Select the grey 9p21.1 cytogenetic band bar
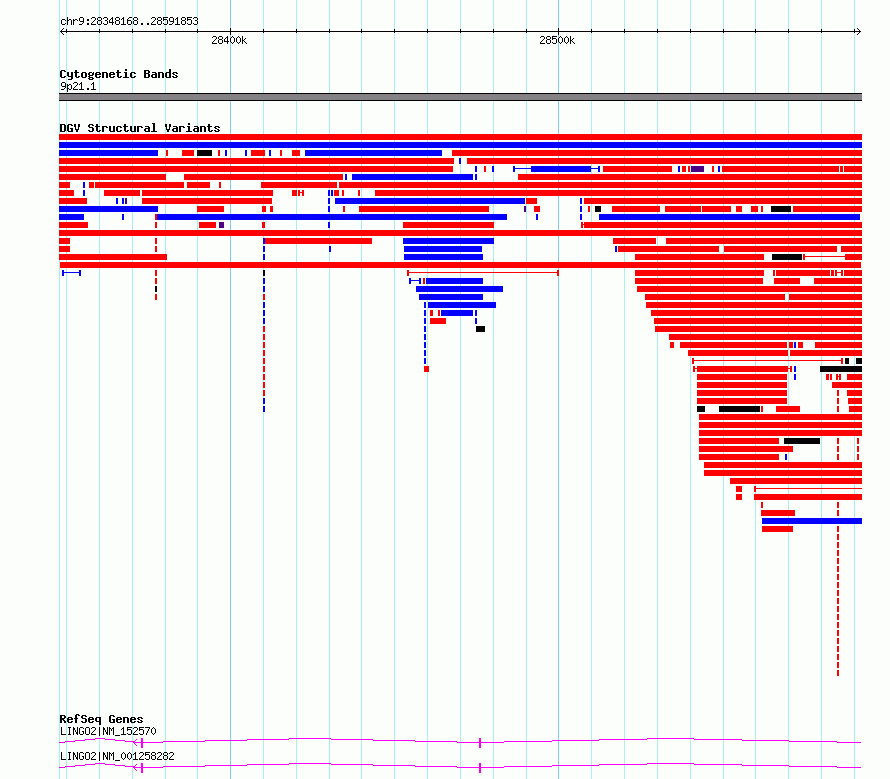890x779 pixels. [460, 97]
